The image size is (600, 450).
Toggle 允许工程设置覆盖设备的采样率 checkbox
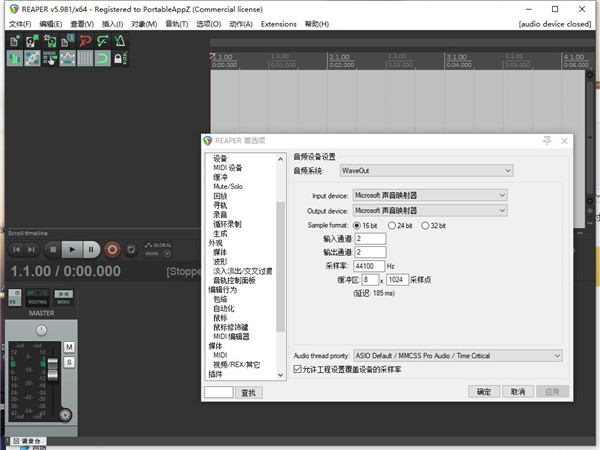click(347, 369)
